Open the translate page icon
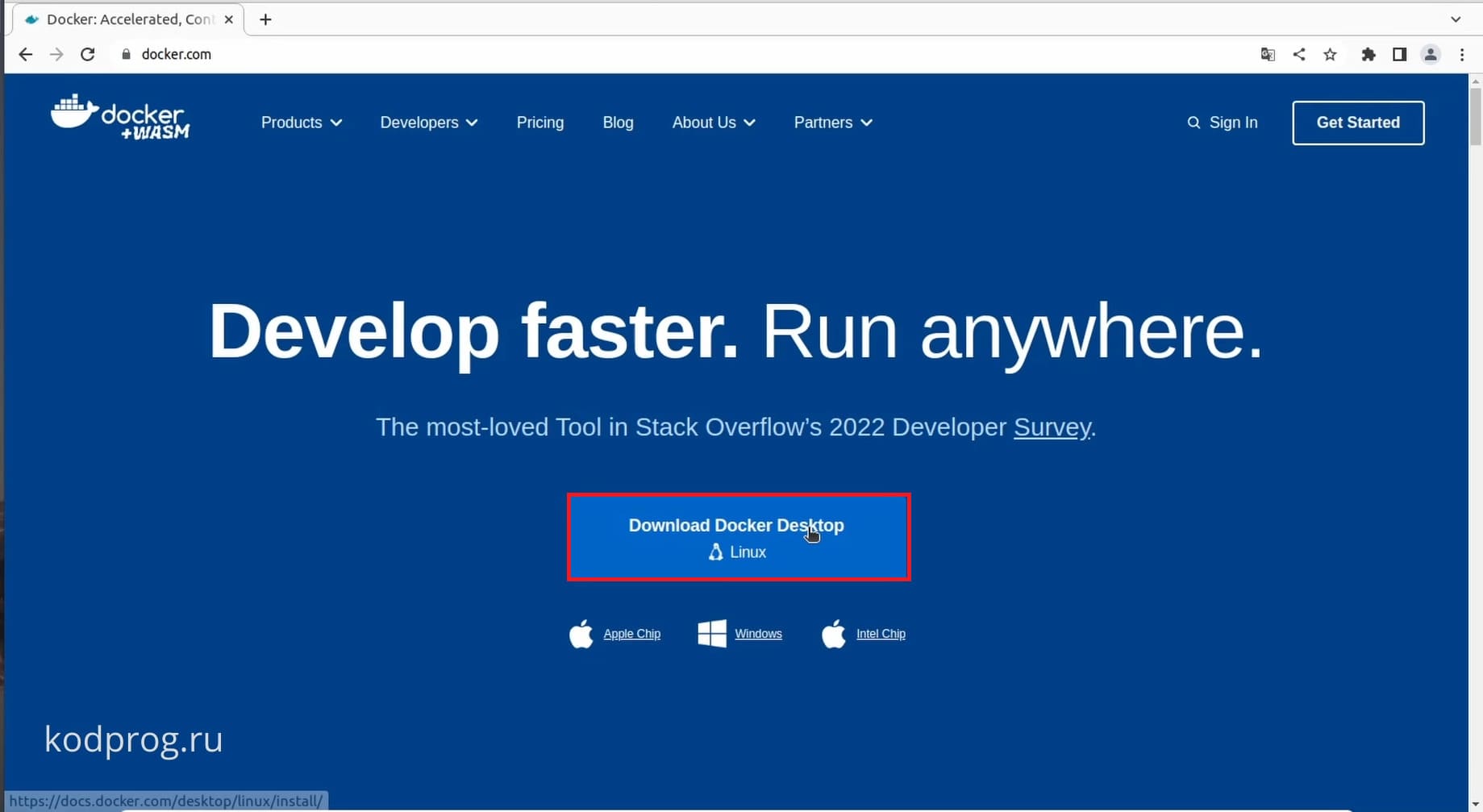The width and height of the screenshot is (1483, 812). [x=1268, y=54]
